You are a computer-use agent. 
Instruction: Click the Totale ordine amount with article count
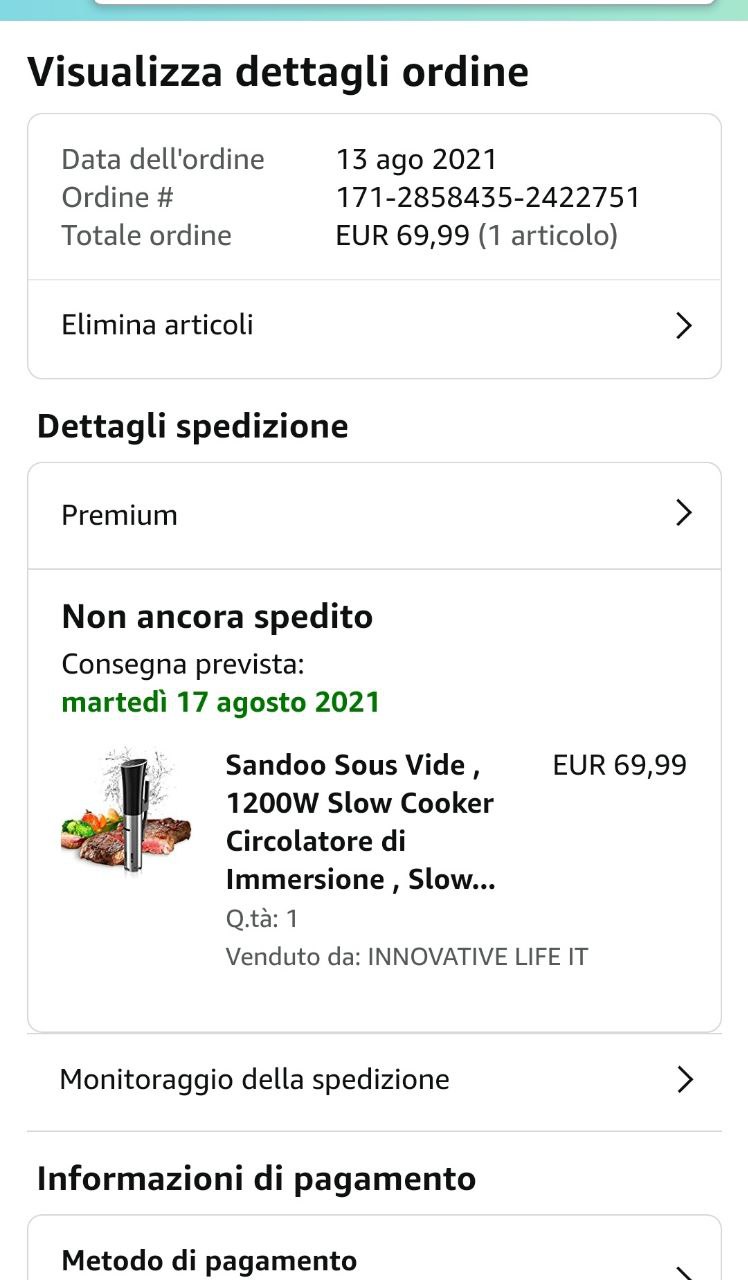[x=477, y=236]
